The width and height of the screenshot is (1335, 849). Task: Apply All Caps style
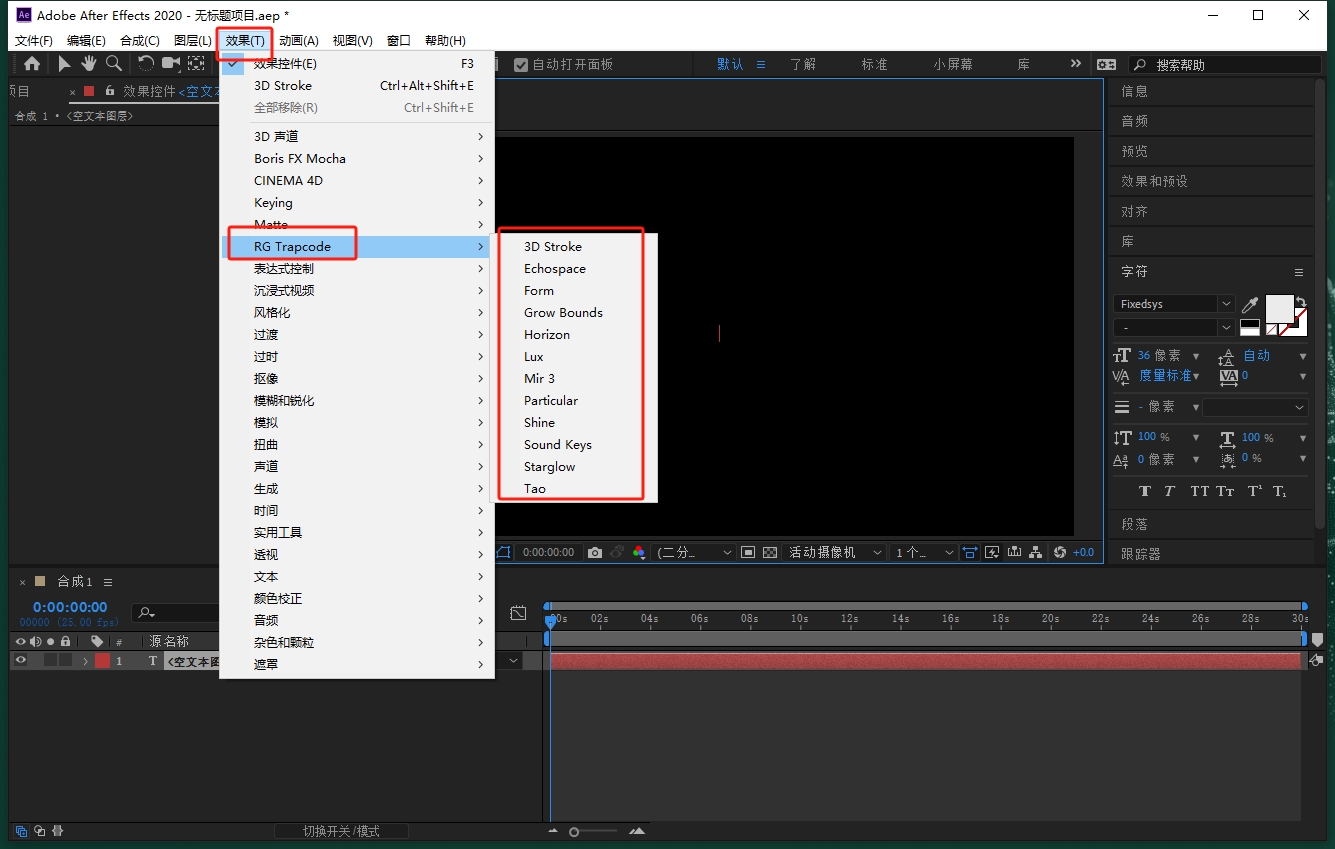[1199, 491]
